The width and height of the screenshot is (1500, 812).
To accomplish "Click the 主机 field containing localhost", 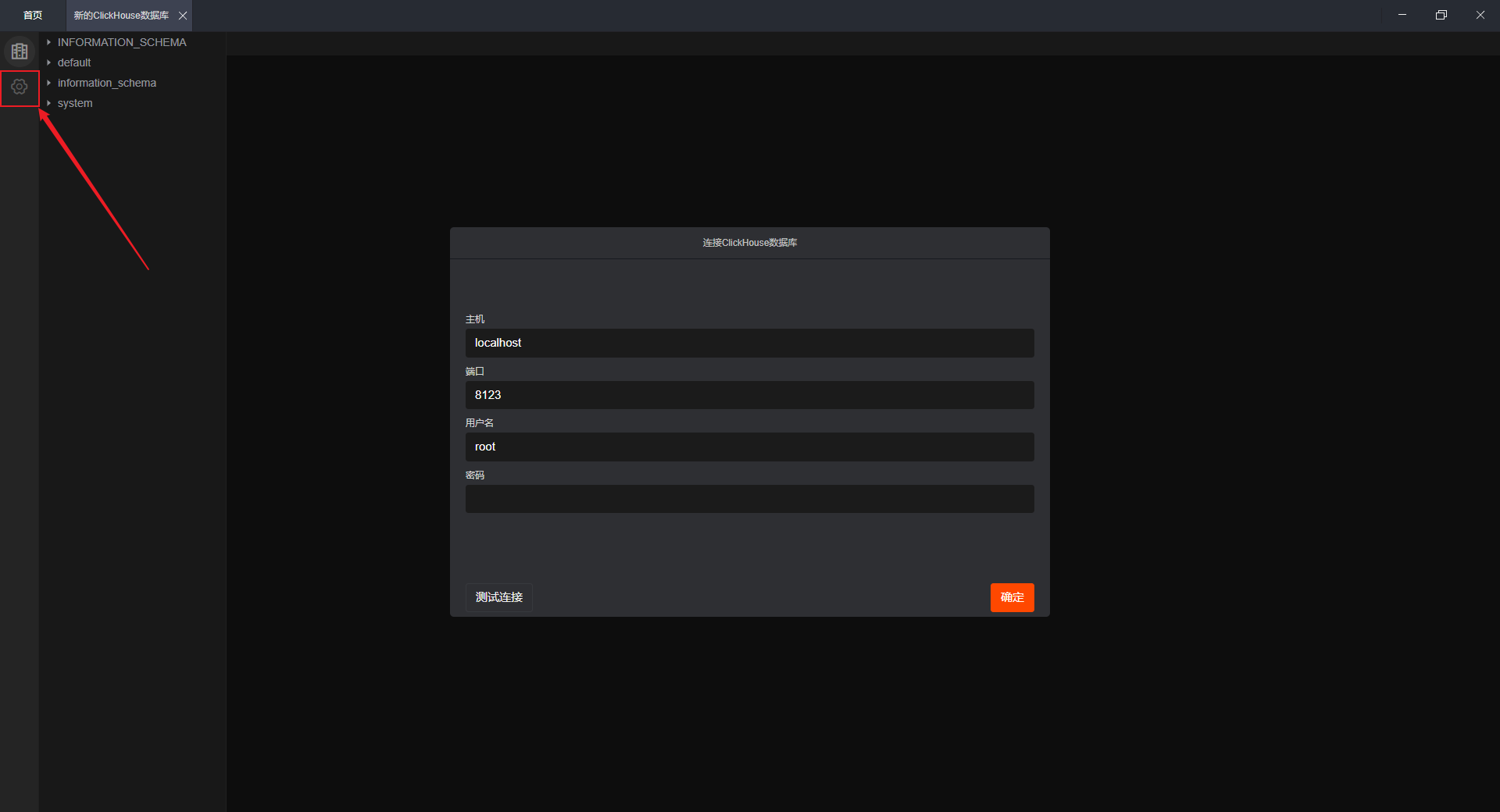I will pyautogui.click(x=750, y=343).
